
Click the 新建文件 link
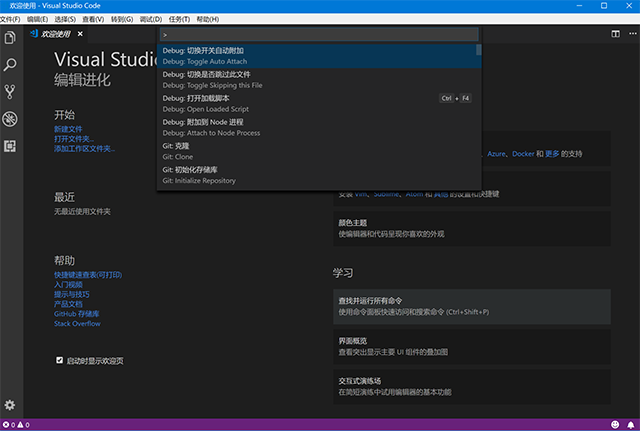[x=69, y=129]
